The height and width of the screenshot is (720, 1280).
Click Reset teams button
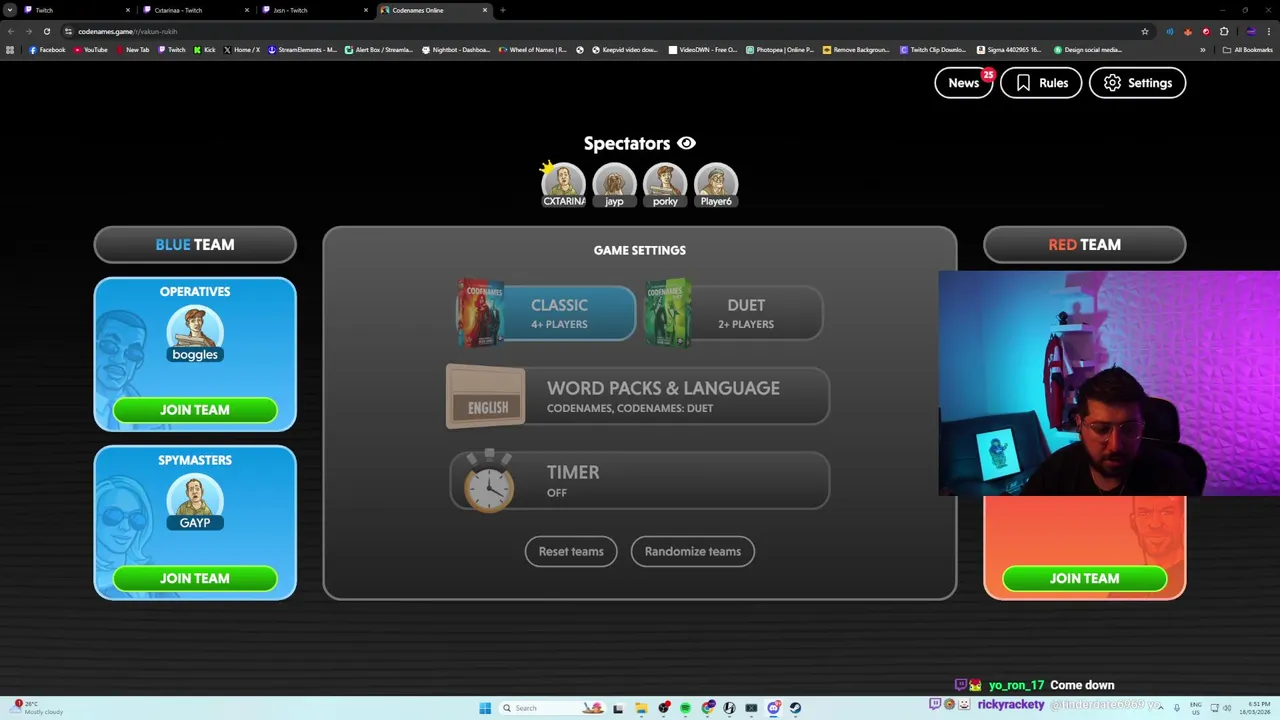click(x=571, y=551)
